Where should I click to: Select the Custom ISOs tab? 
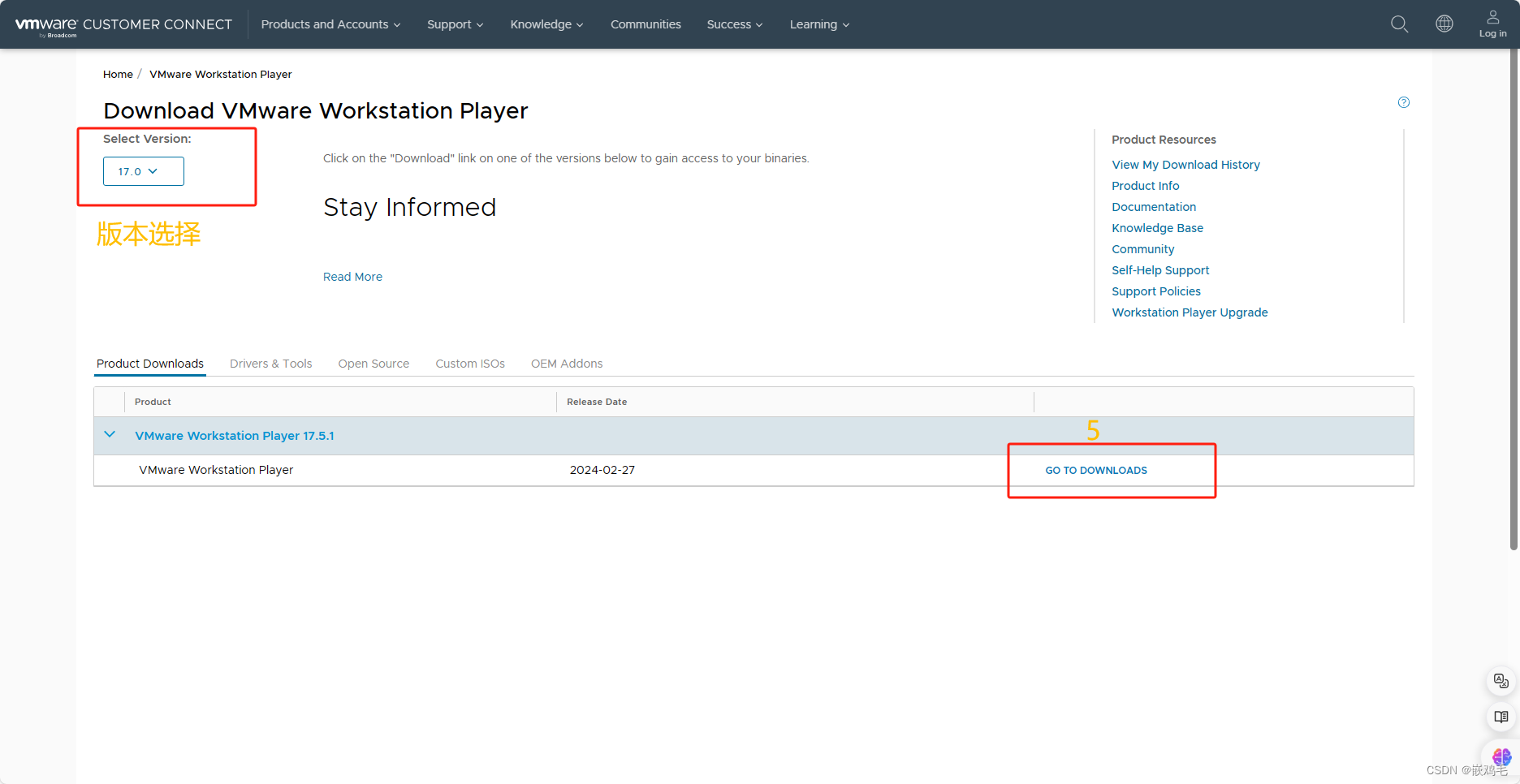point(470,364)
